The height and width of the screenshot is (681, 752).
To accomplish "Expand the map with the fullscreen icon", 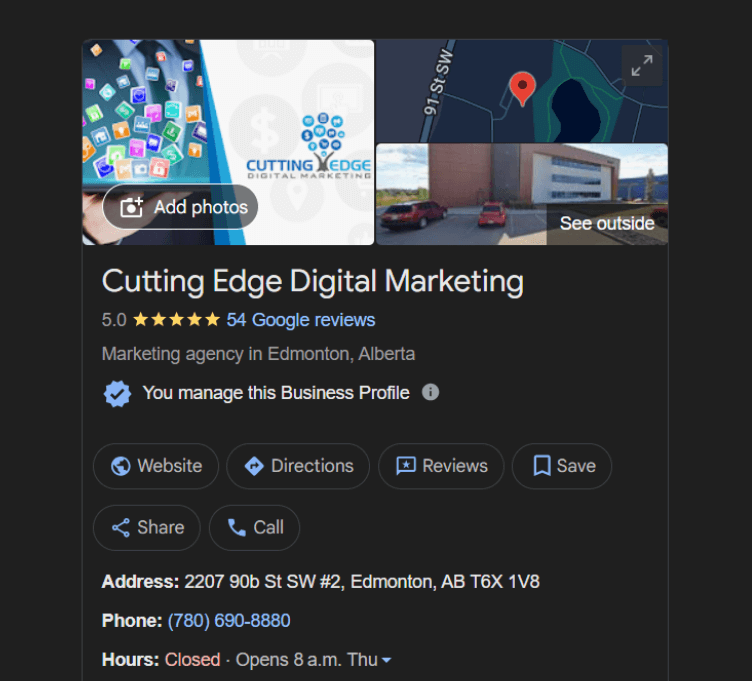I will [642, 66].
